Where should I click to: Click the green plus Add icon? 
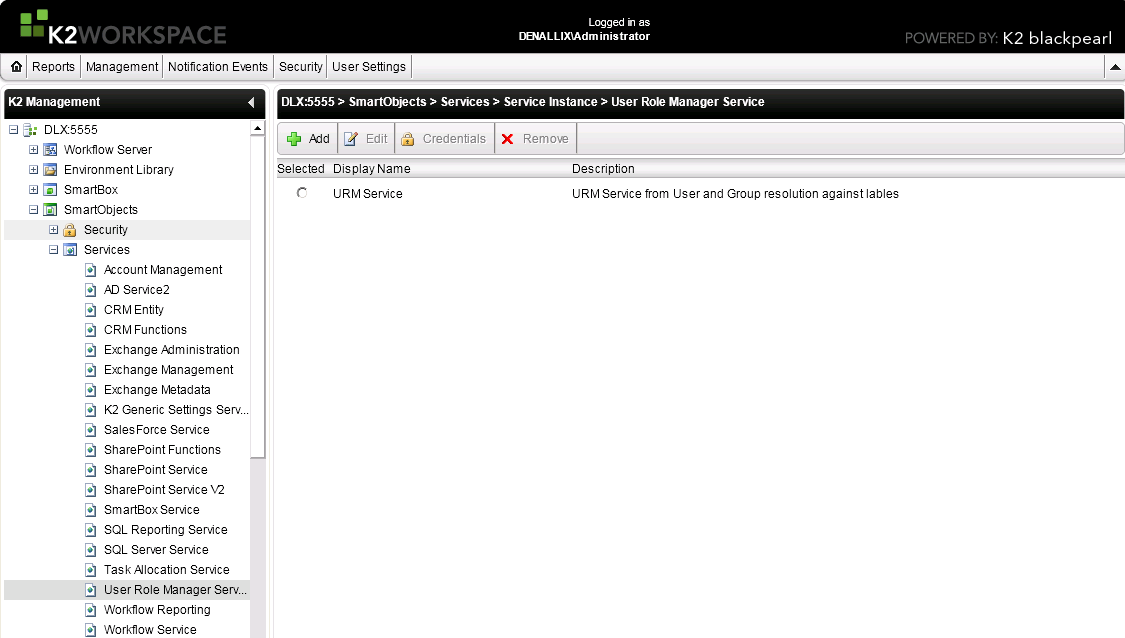point(294,139)
